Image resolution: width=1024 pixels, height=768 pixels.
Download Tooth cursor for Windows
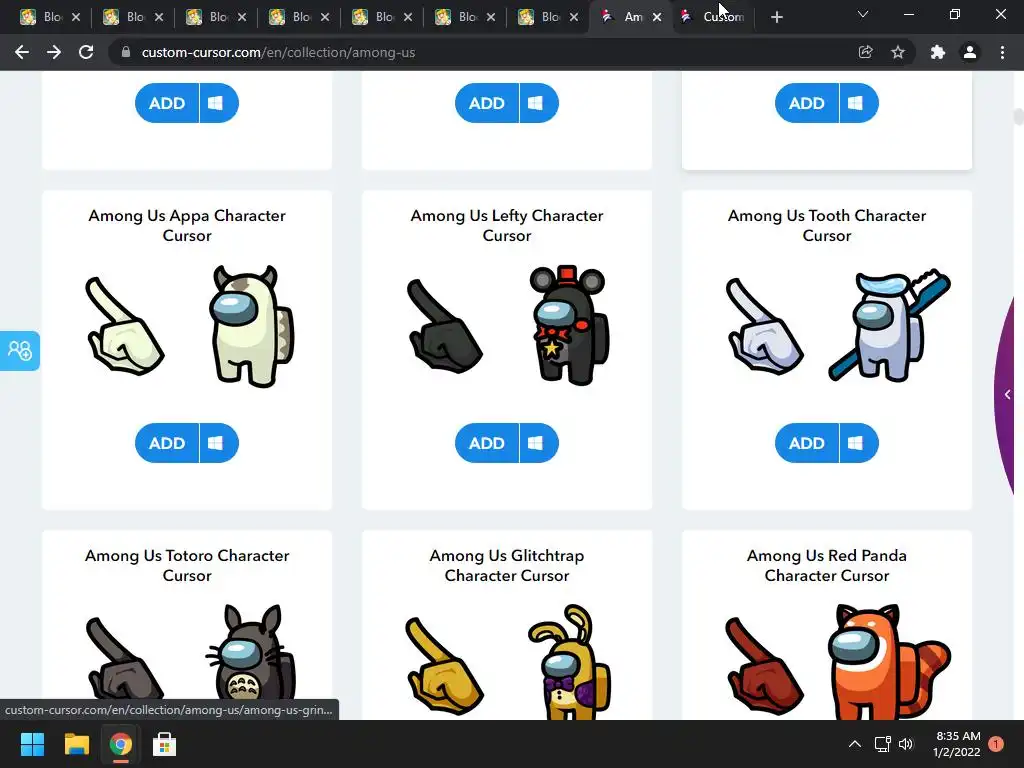click(x=859, y=443)
